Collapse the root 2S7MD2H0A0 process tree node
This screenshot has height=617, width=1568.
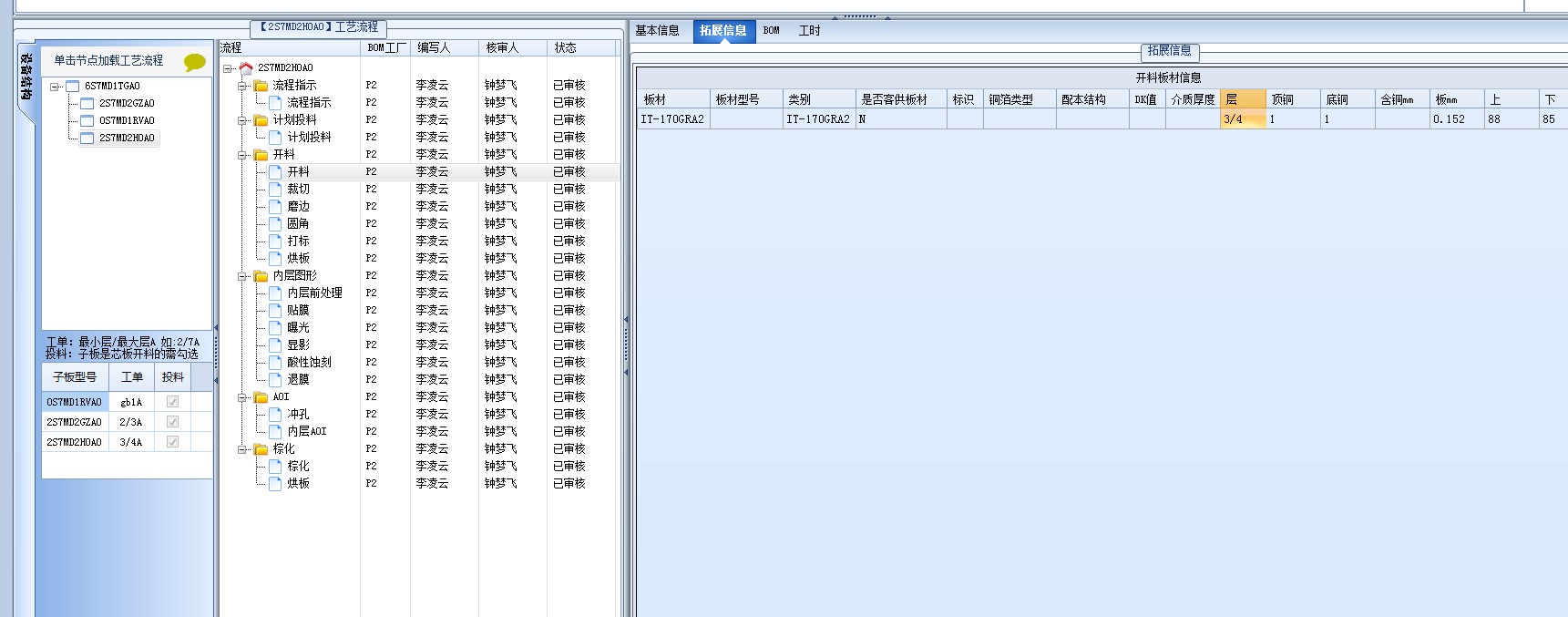click(228, 68)
